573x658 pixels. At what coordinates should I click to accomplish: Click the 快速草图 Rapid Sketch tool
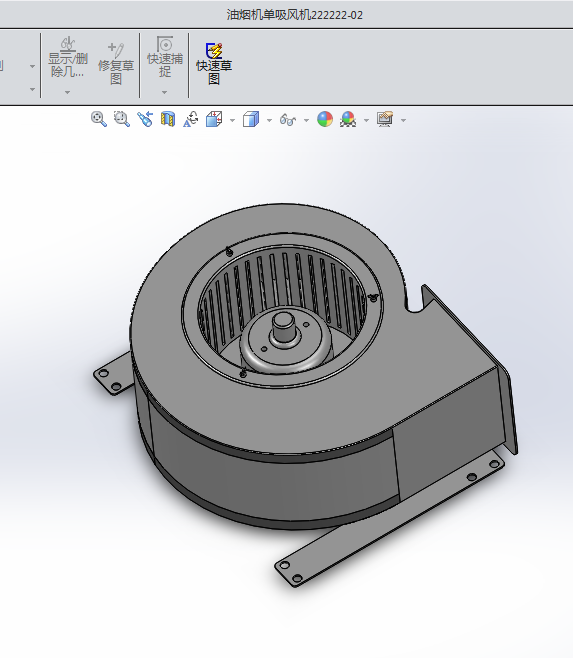click(x=214, y=64)
